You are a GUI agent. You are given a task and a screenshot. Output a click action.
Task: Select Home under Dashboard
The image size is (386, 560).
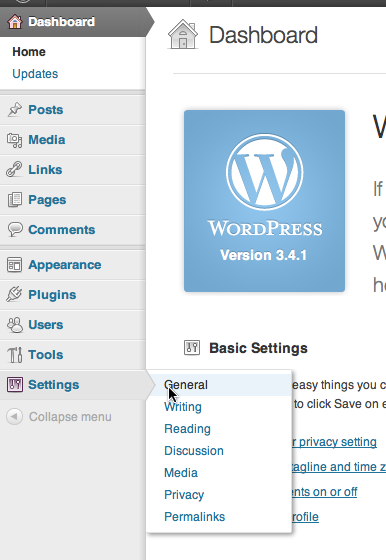click(x=29, y=52)
